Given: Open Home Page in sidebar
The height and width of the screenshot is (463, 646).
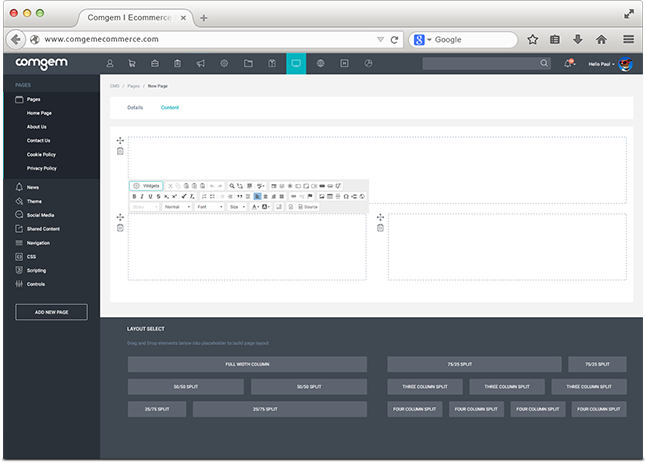Looking at the screenshot, I should (40, 113).
